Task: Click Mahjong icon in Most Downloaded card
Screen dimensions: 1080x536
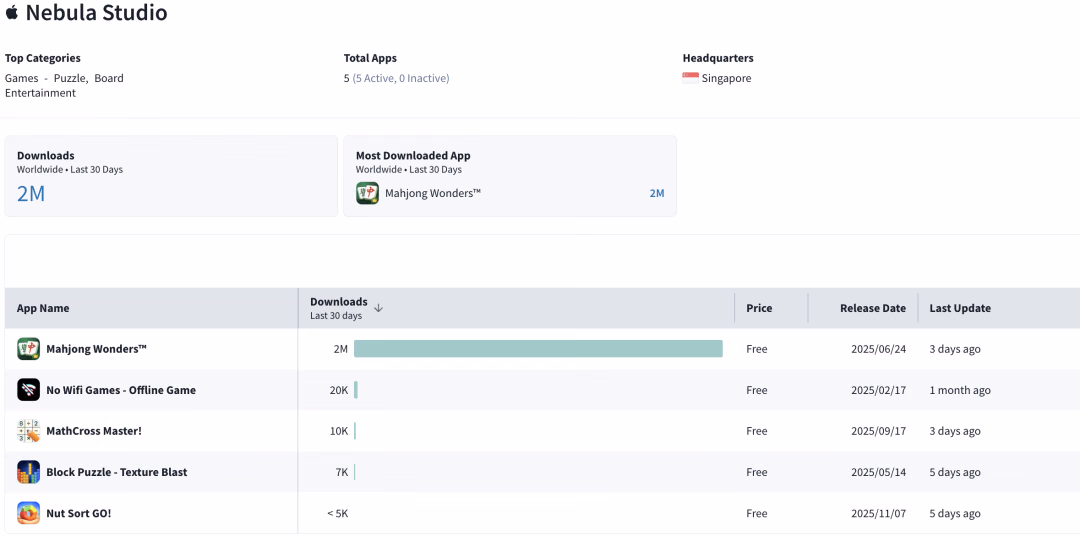Action: tap(367, 193)
